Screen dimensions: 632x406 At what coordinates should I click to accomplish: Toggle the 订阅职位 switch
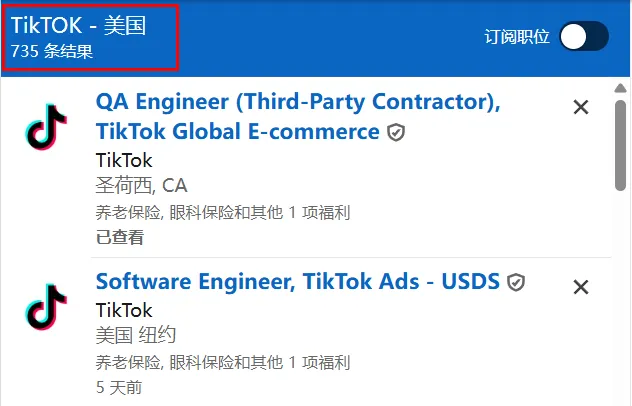584,37
